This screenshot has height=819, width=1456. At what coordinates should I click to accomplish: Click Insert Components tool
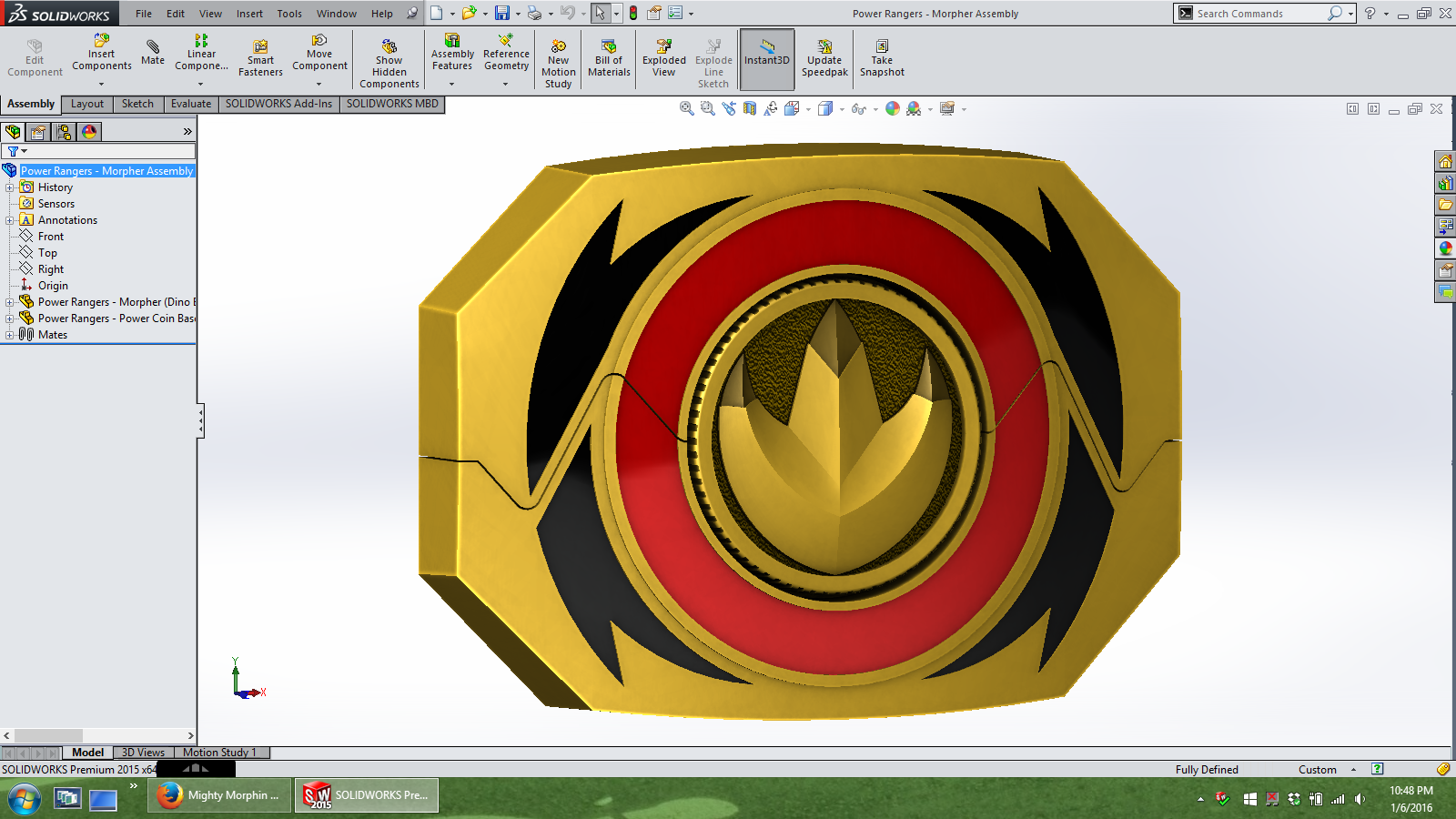(x=102, y=52)
